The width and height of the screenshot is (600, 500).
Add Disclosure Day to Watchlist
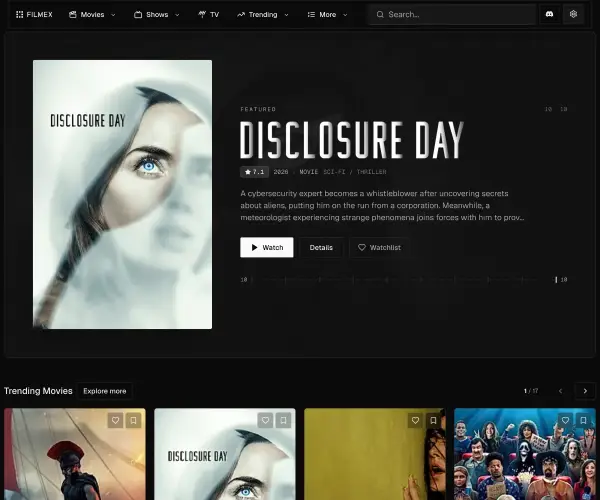point(379,248)
